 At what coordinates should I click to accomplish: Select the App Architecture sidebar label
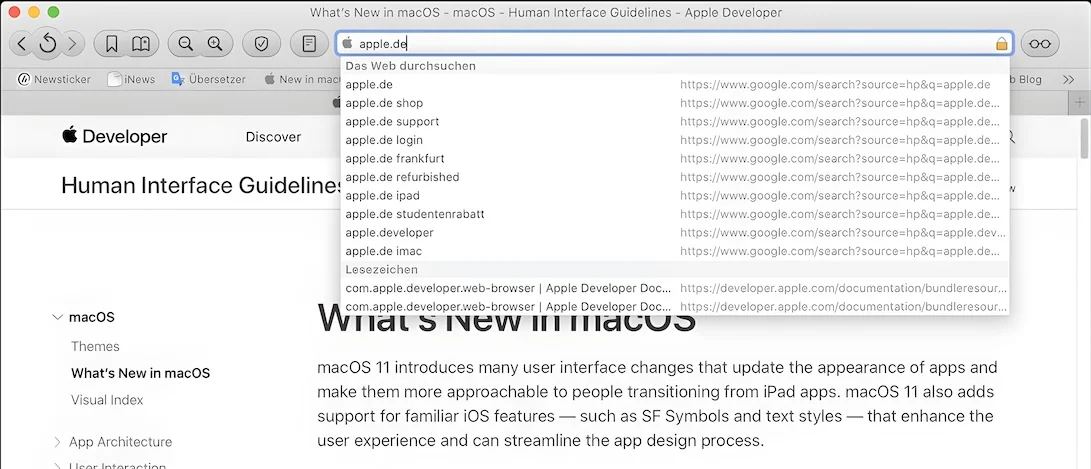[x=120, y=442]
